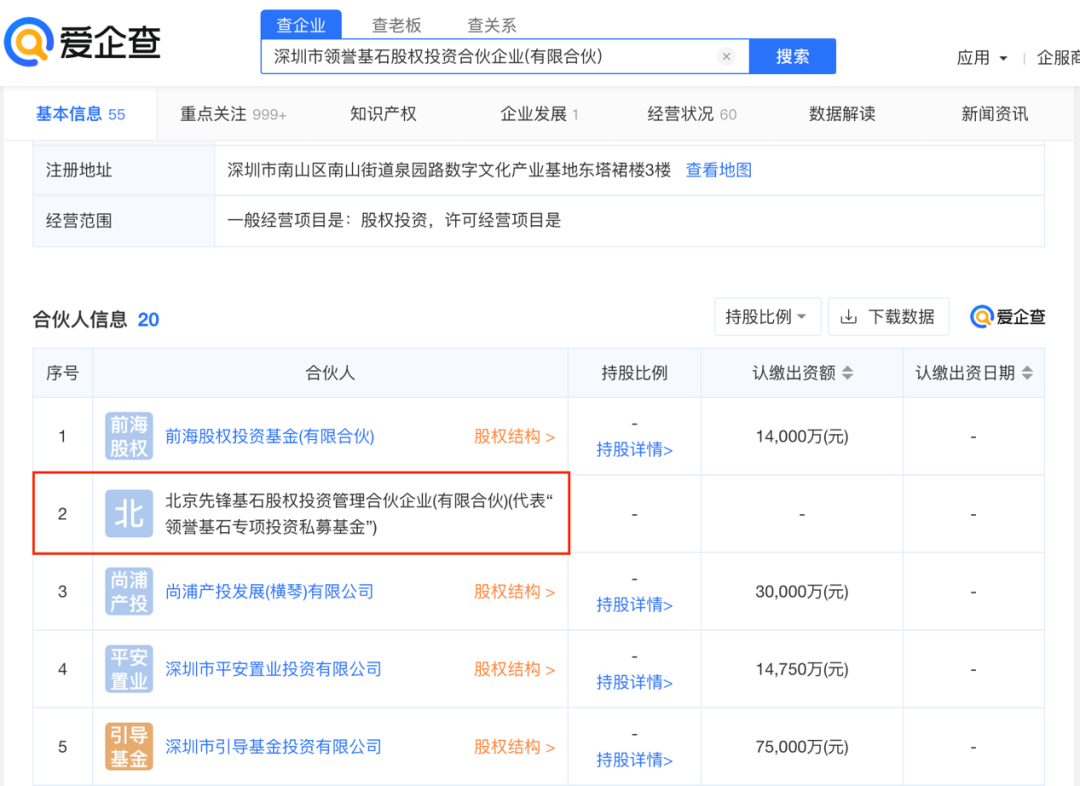
Task: Click the 尚浦产投 partner logo icon
Action: (129, 592)
